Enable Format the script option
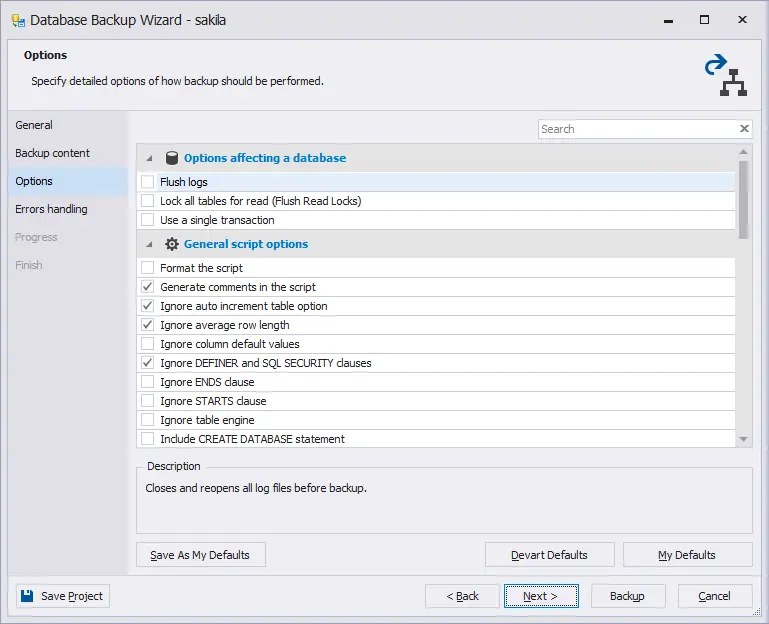This screenshot has height=624, width=769. 147,267
